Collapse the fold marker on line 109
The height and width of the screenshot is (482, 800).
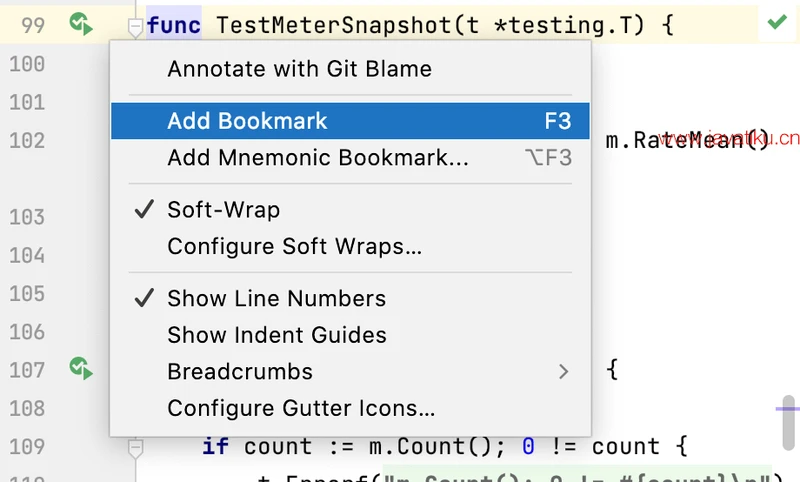(x=135, y=446)
